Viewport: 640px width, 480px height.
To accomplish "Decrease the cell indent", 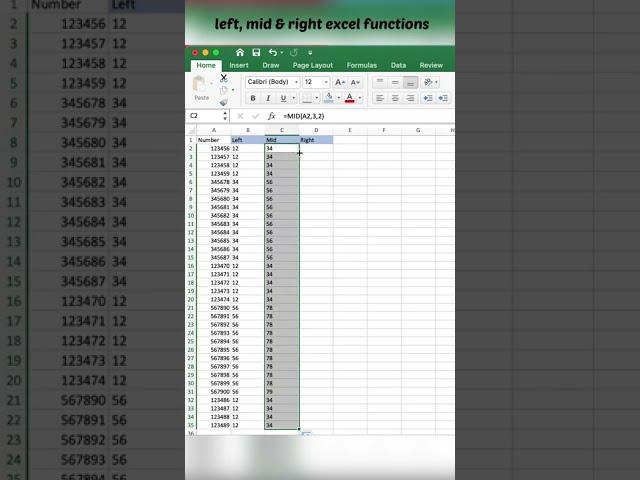I will (428, 98).
